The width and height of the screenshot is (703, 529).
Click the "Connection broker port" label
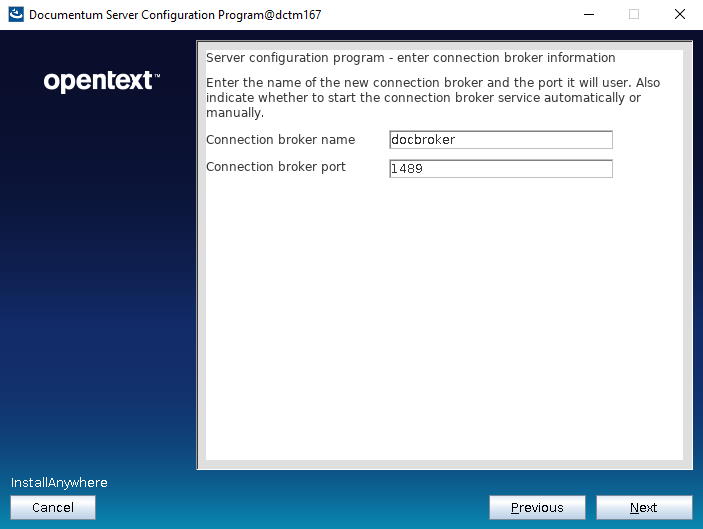tap(276, 167)
